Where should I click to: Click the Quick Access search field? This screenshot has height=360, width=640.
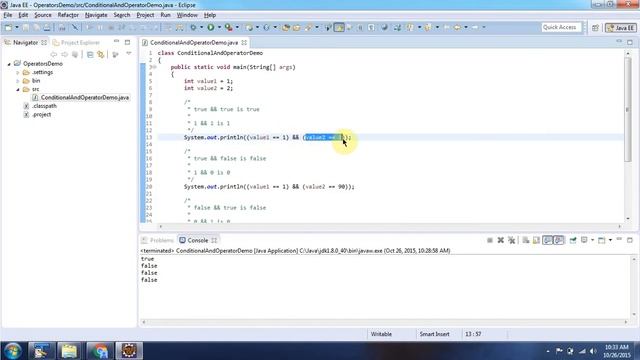tap(561, 27)
